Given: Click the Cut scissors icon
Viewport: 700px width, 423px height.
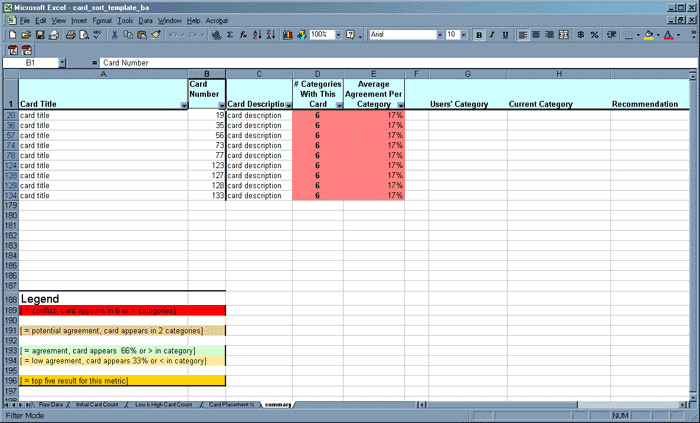Looking at the screenshot, I should point(115,34).
